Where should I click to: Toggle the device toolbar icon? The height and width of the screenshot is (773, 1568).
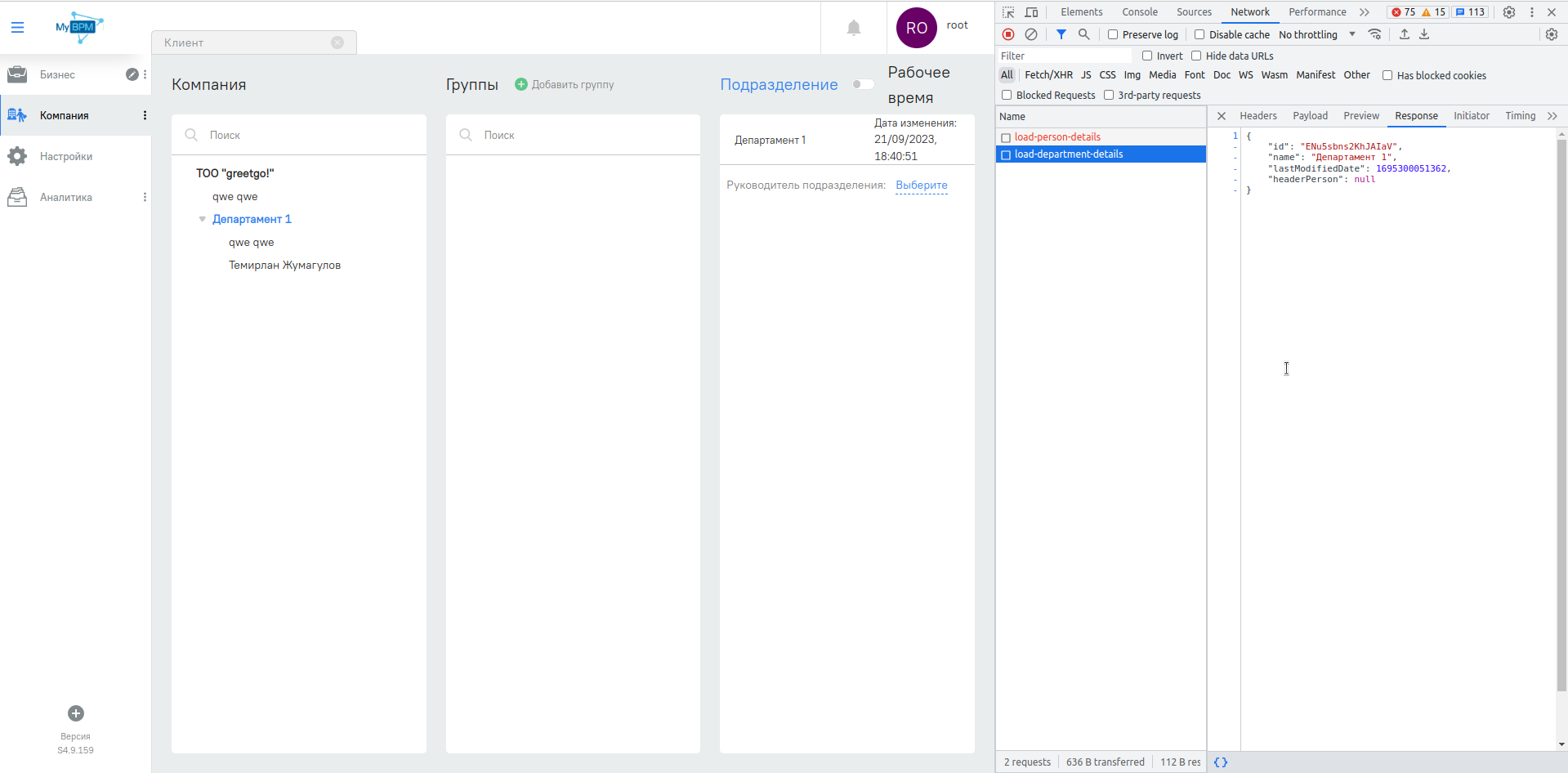1031,12
